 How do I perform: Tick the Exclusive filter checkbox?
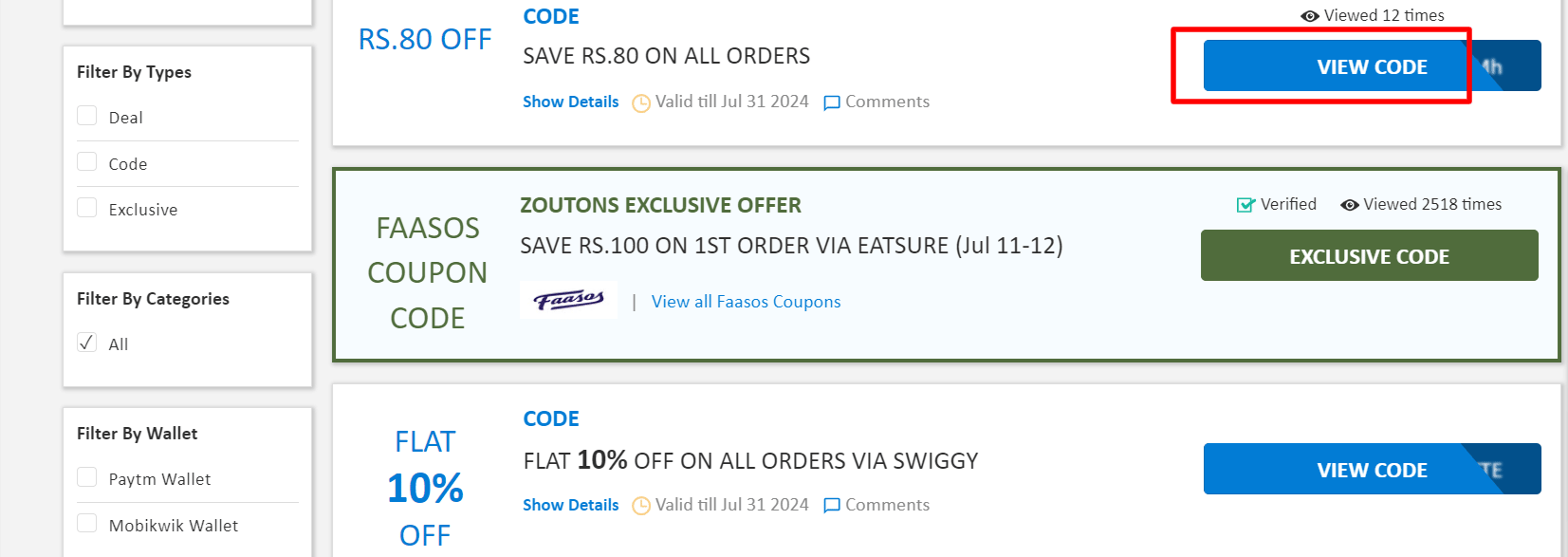coord(87,208)
